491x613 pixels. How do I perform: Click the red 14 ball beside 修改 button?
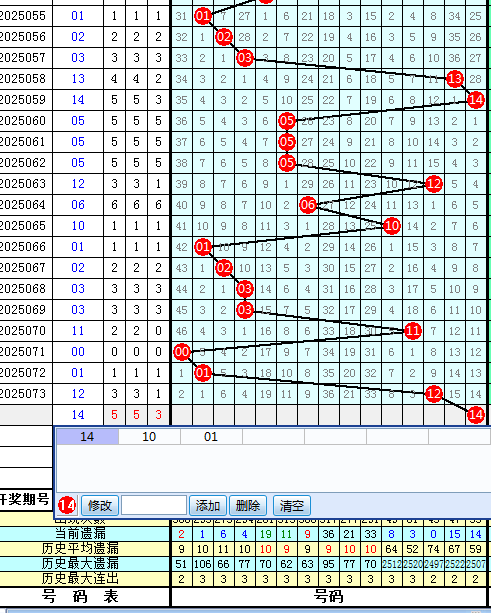point(67,505)
